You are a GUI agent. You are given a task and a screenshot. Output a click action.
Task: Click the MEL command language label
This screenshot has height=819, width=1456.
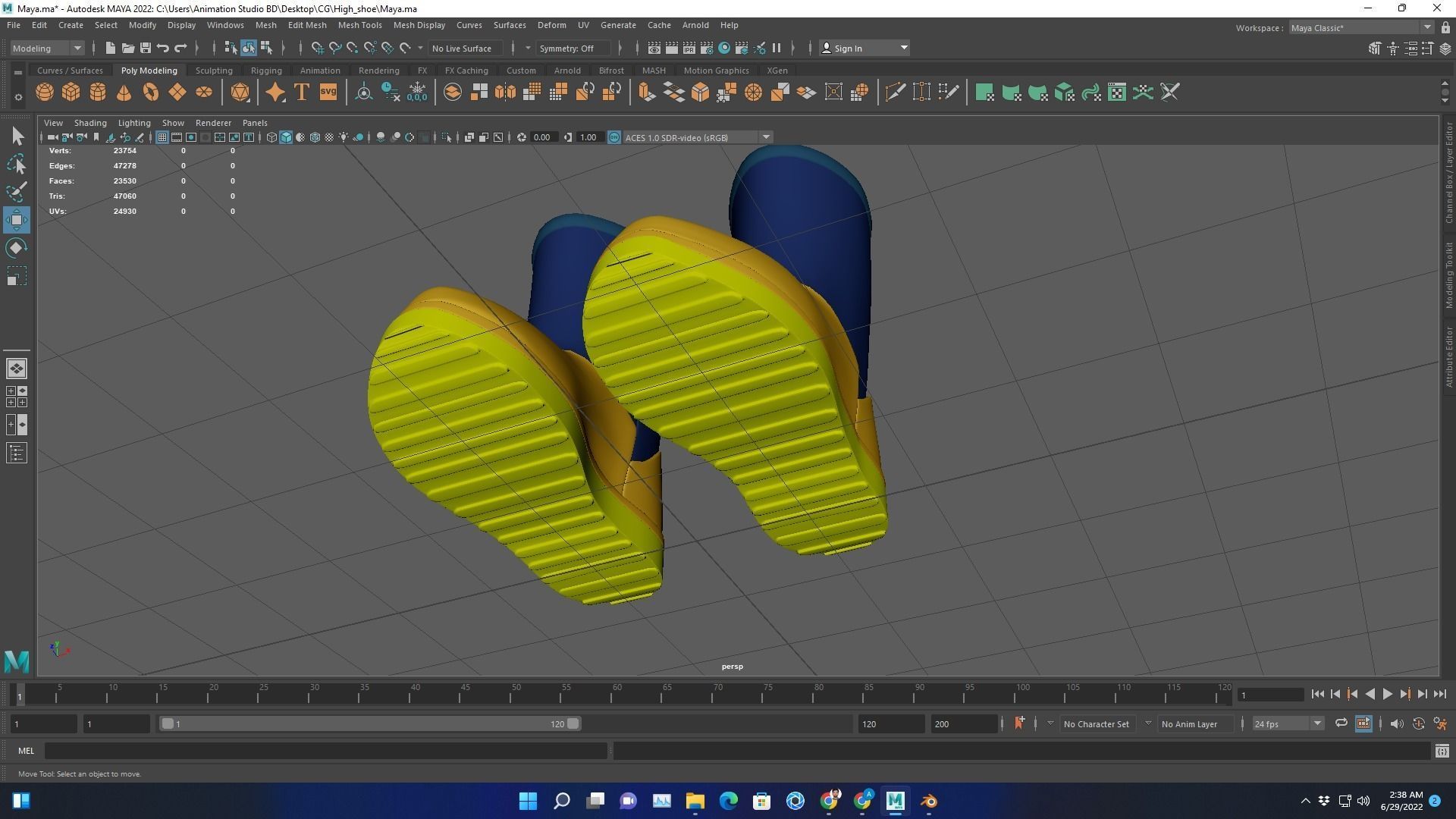[x=26, y=751]
